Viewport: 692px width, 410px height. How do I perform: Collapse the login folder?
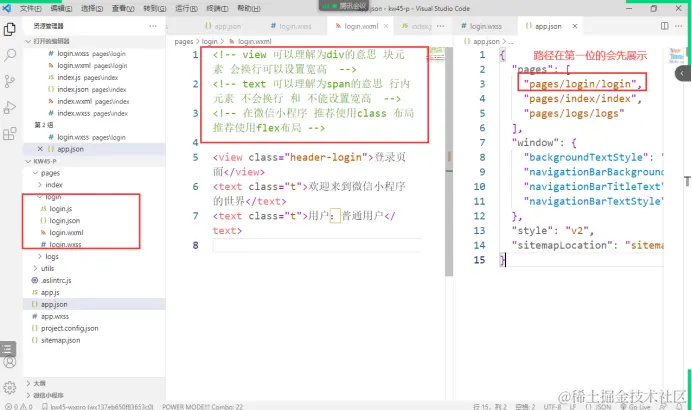pos(94,197)
